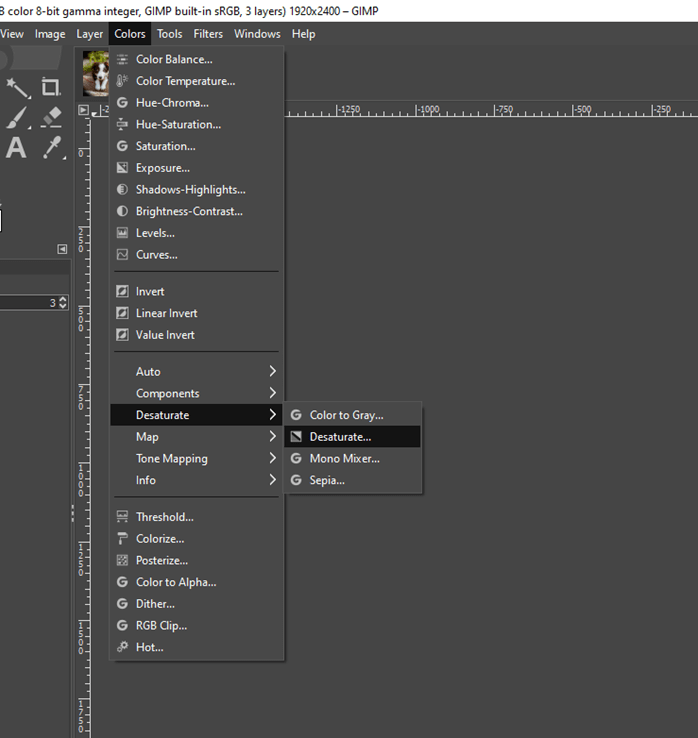The width and height of the screenshot is (698, 738).
Task: Open the Dither dialog
Action: (197, 603)
